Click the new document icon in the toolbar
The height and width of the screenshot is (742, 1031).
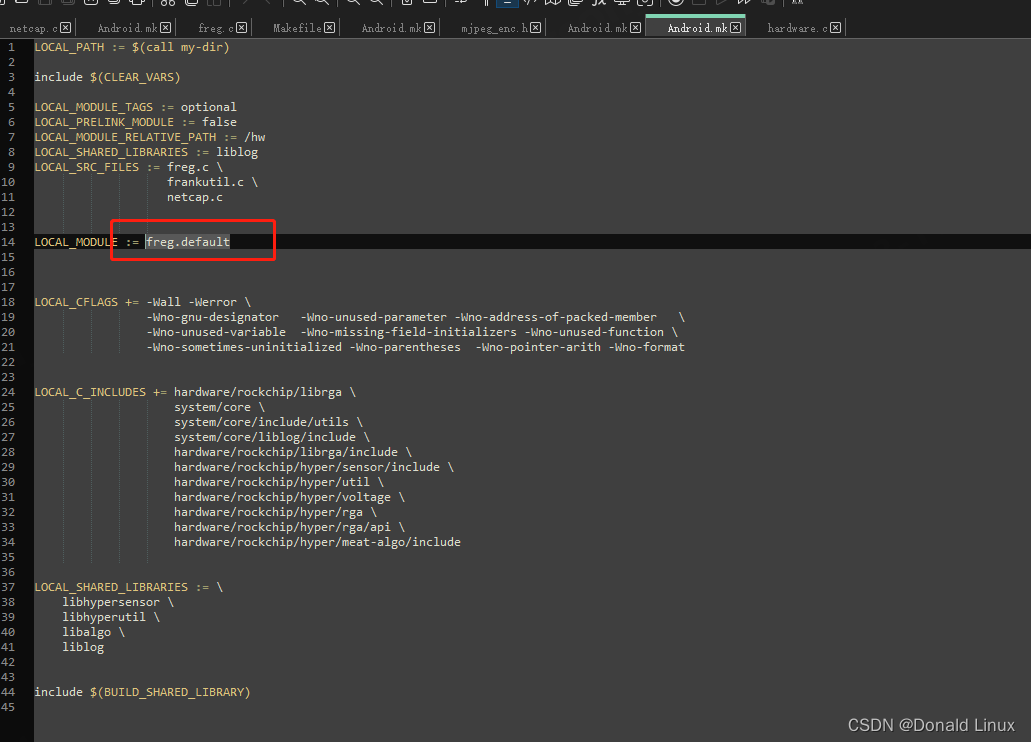coord(6,5)
